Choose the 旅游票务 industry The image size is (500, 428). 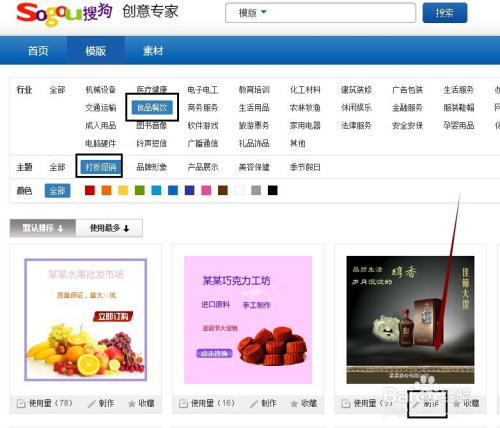[x=254, y=125]
